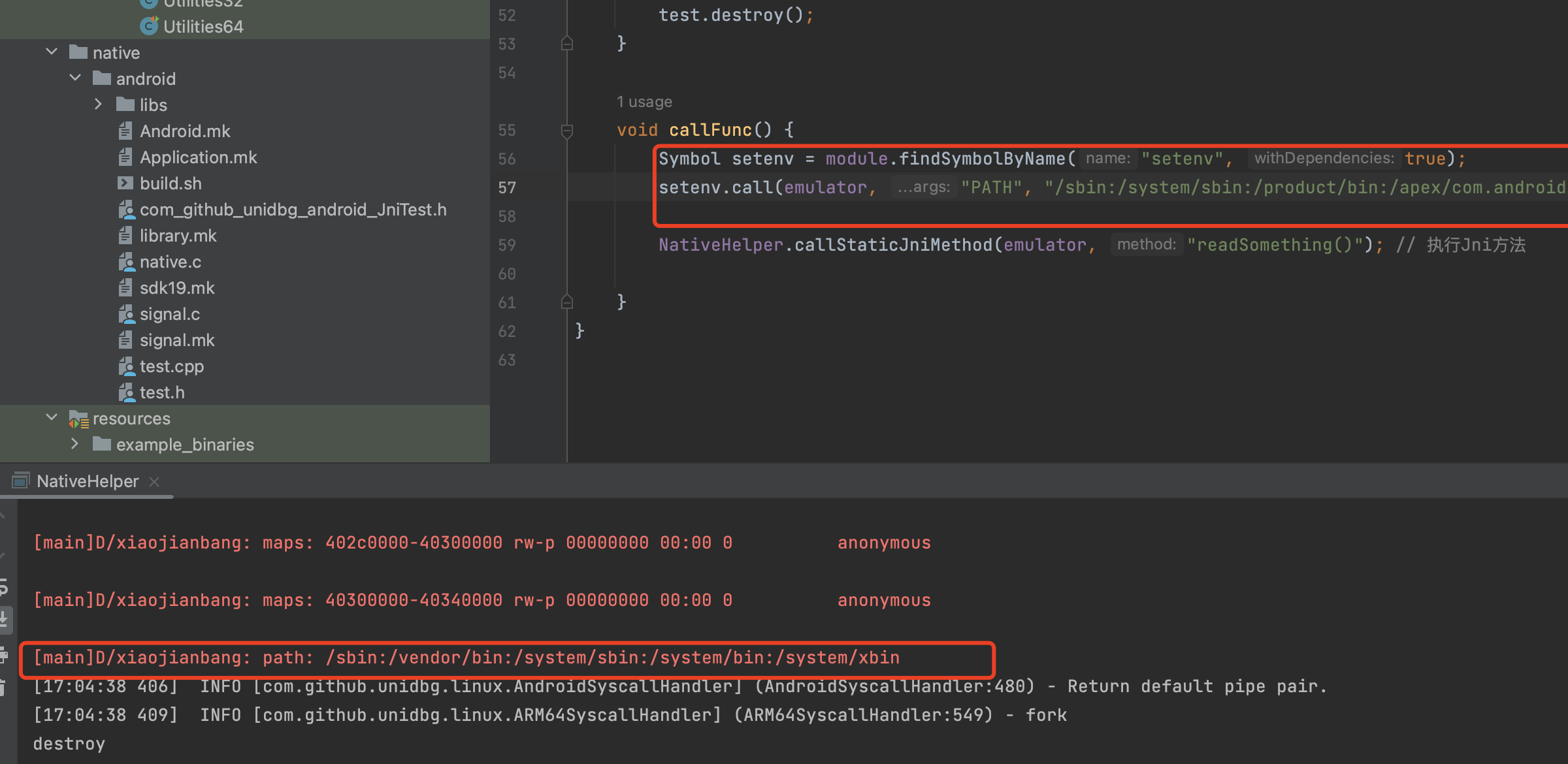Viewport: 1568px width, 764px height.
Task: Expand the example_binaries folder
Action: click(75, 445)
